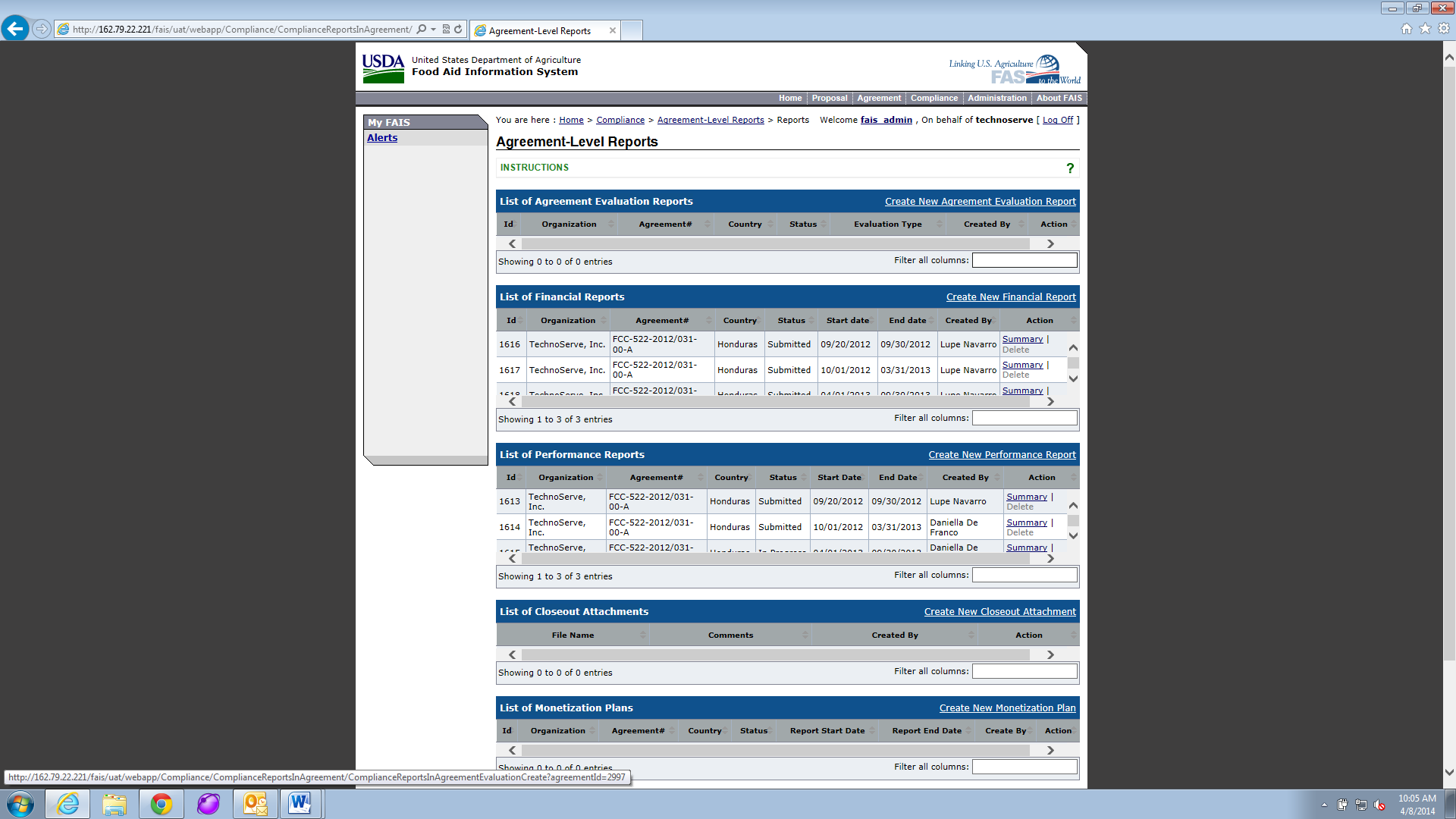Sort Financial Reports by the Organization column

tap(568, 321)
